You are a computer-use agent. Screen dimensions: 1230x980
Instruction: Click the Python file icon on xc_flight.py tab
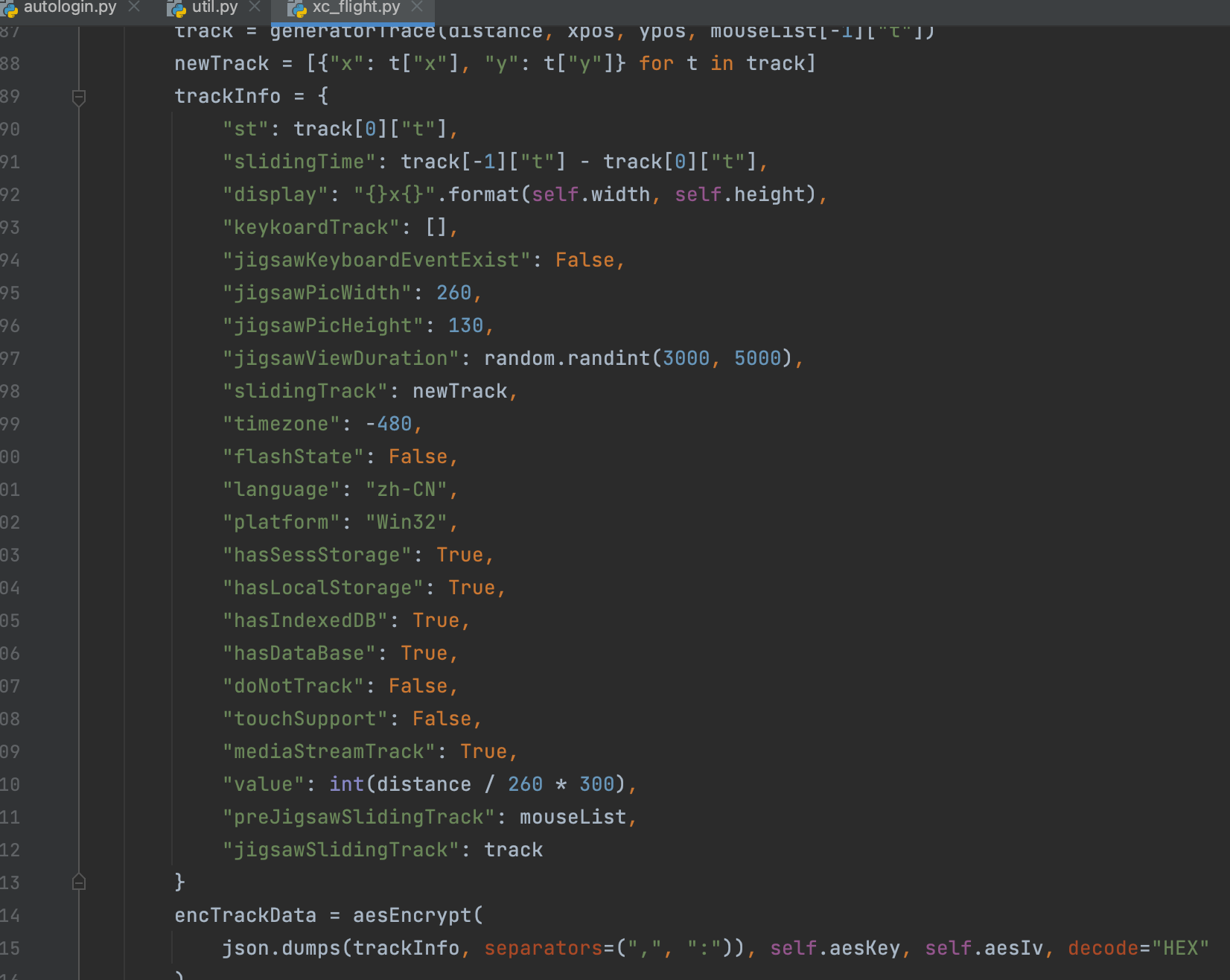coord(297,8)
